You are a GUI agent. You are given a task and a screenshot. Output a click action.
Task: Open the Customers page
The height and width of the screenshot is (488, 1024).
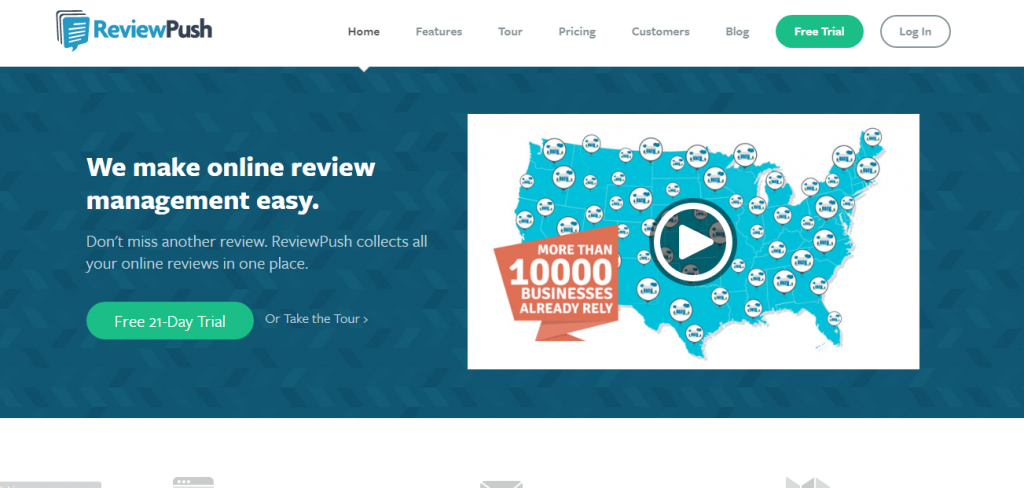660,31
